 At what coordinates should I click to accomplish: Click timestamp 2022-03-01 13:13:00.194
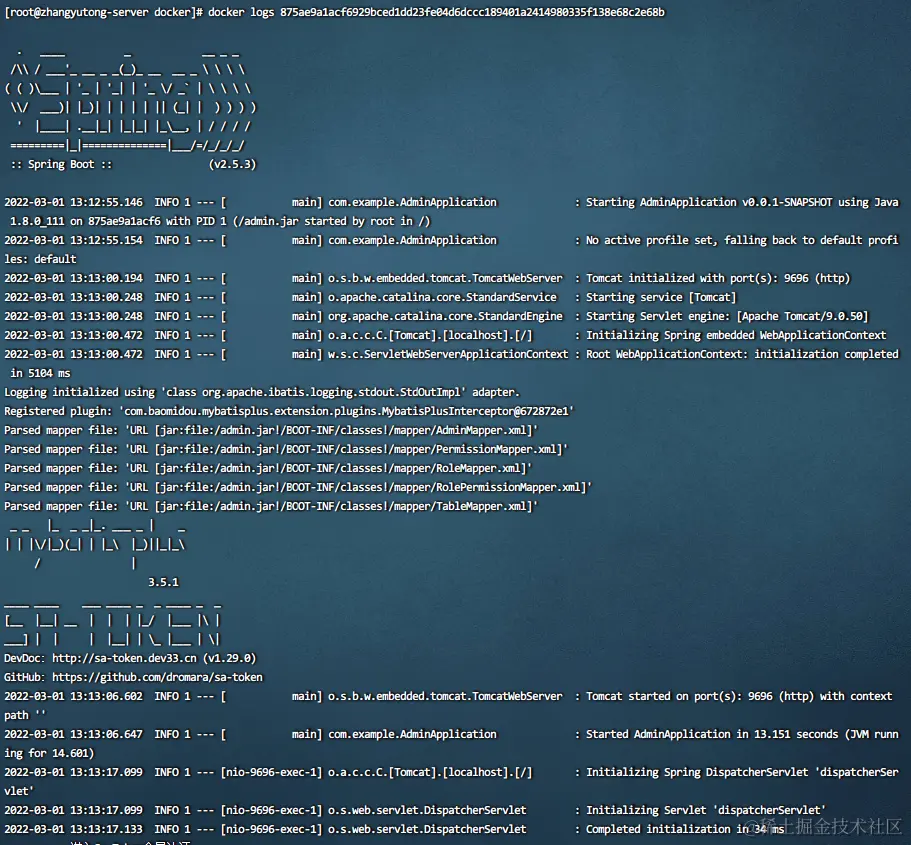tap(73, 278)
